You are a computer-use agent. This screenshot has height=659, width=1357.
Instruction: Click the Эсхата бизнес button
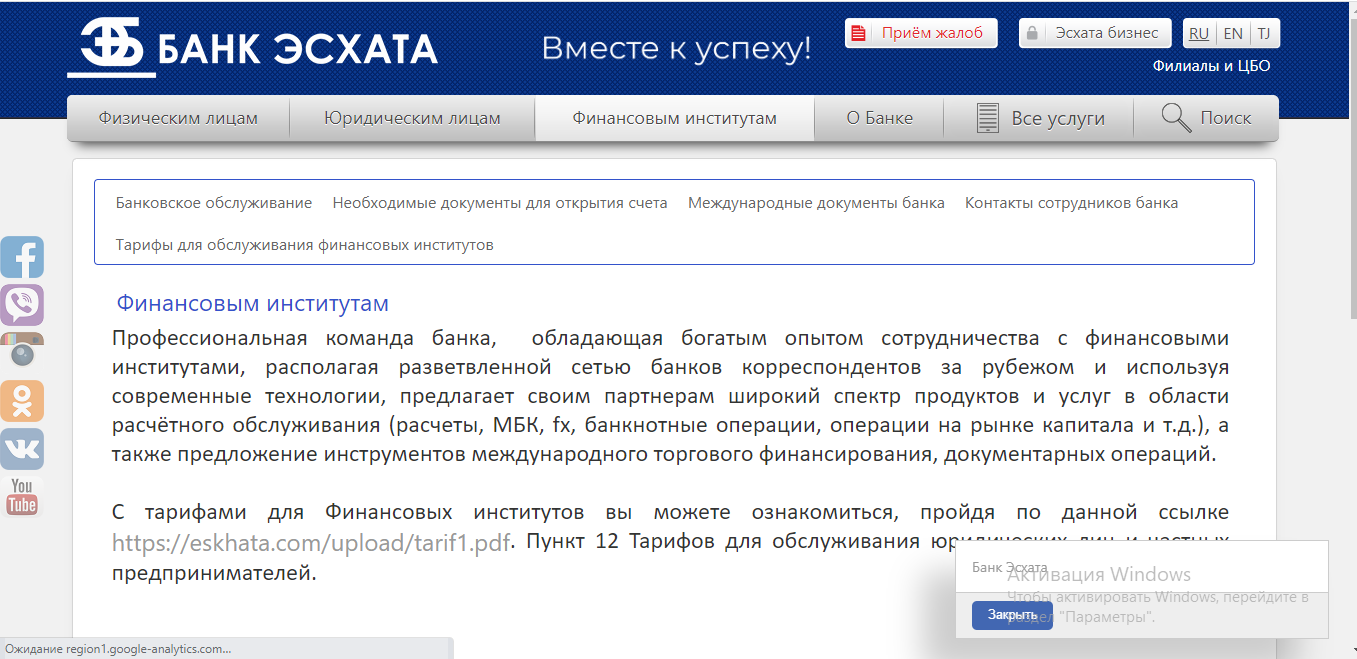tap(1094, 33)
